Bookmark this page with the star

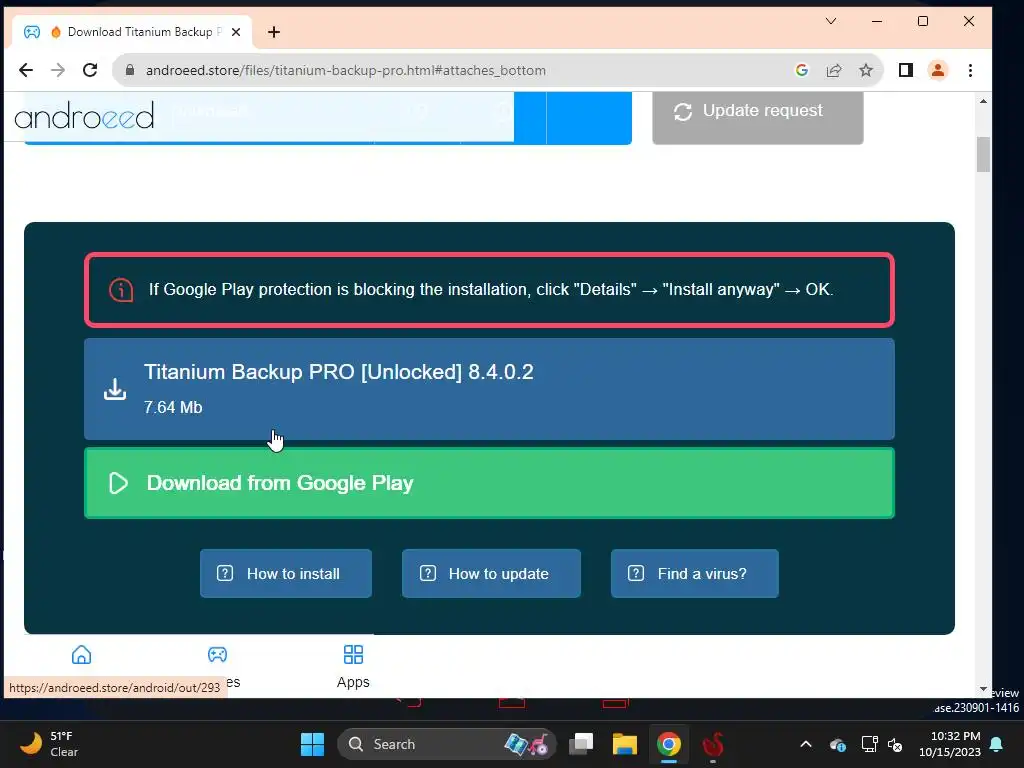865,70
